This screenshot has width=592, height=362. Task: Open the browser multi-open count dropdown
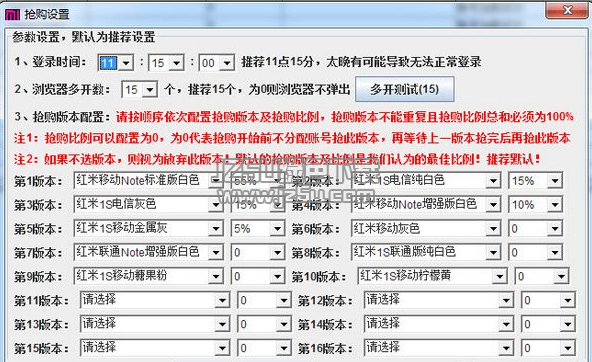pyautogui.click(x=139, y=90)
